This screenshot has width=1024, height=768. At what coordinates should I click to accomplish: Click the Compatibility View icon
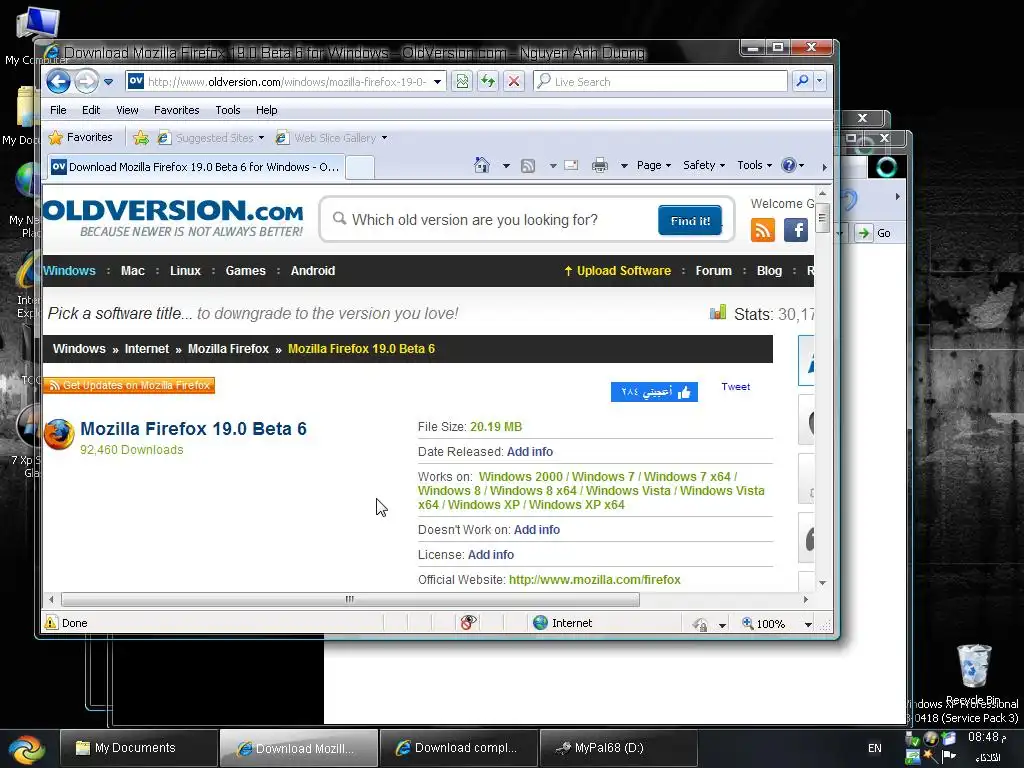click(462, 82)
